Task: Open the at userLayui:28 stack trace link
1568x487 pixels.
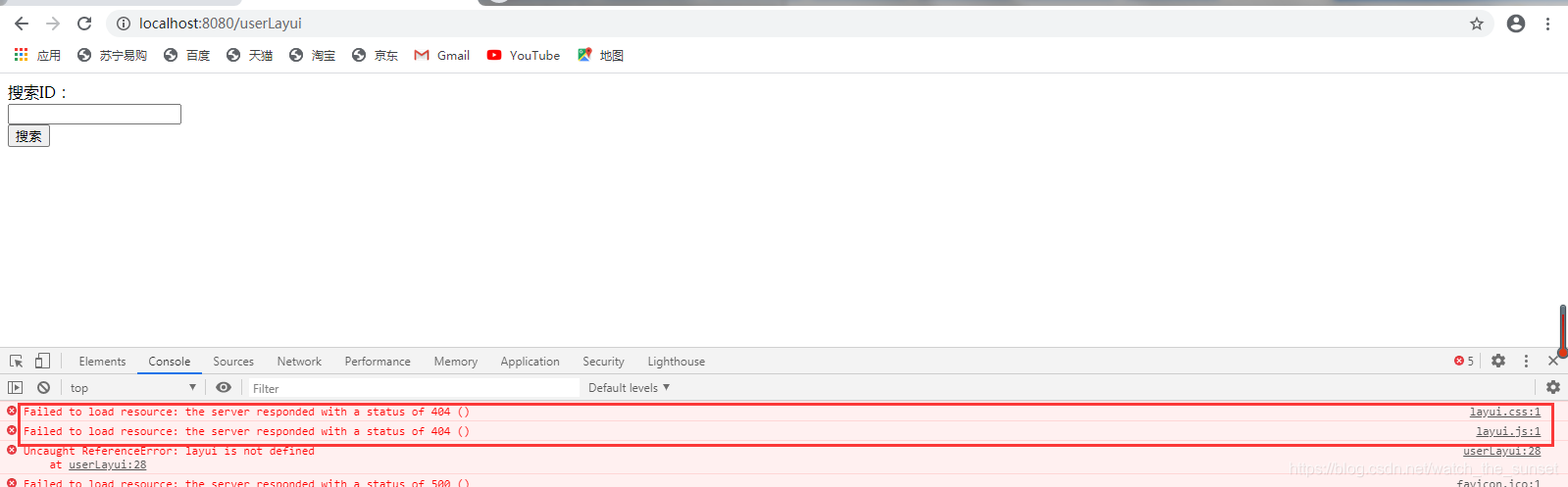Action: click(107, 465)
